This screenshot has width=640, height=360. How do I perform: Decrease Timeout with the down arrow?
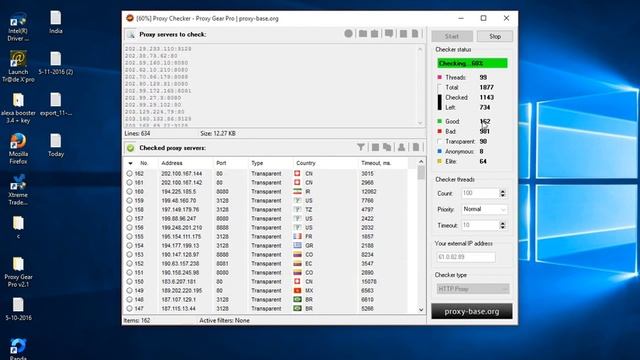coord(502,227)
